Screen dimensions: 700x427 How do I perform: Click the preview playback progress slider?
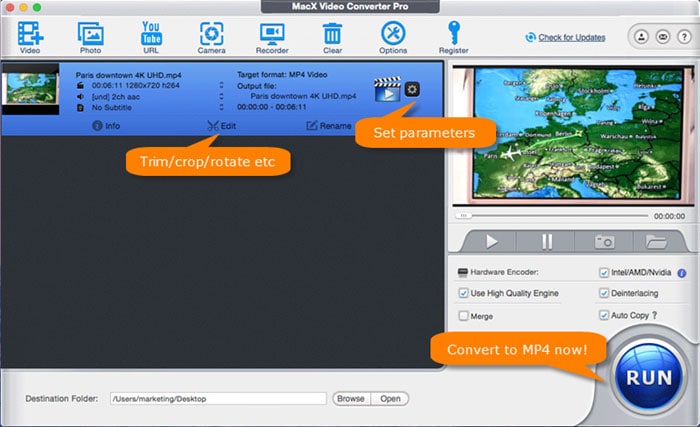[x=552, y=216]
